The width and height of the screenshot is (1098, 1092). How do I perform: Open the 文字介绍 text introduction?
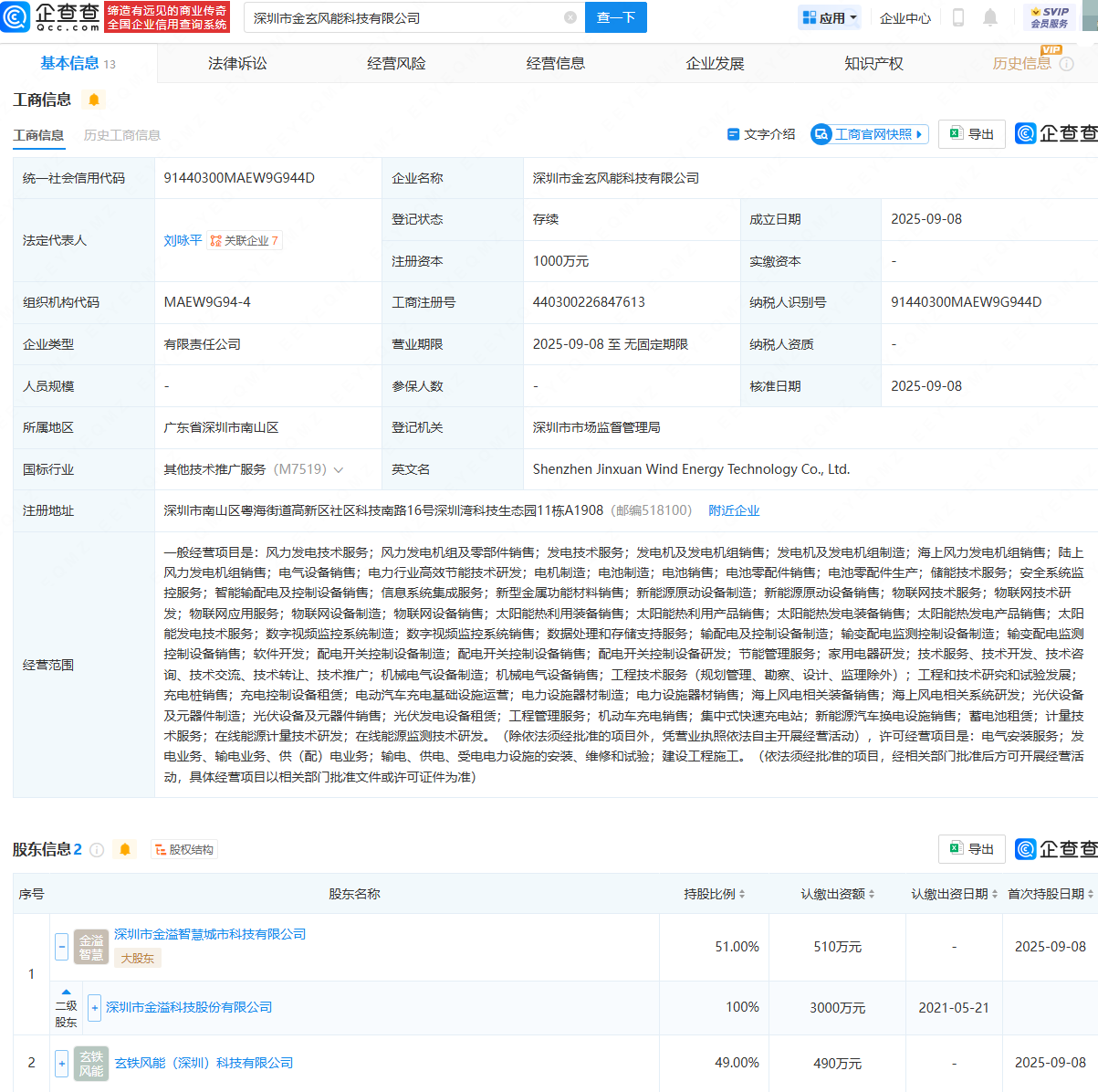761,134
